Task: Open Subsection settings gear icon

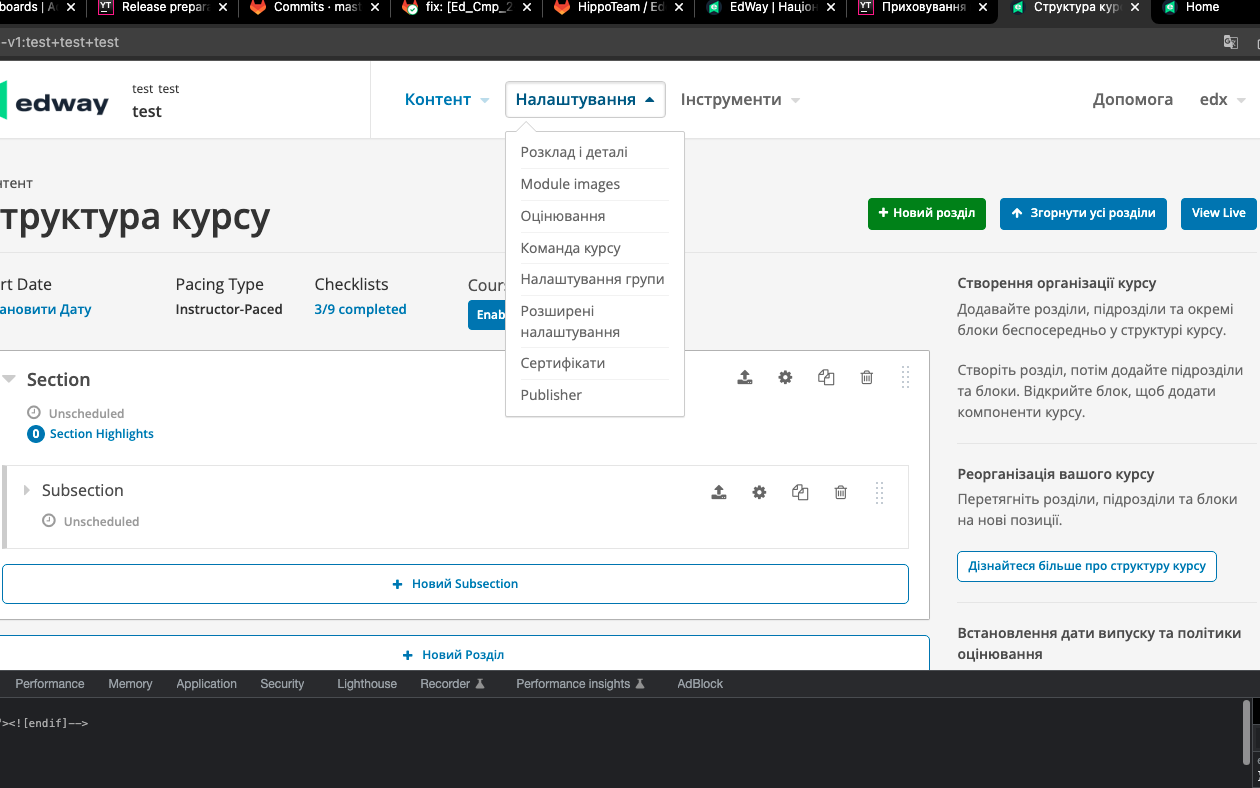Action: coord(759,492)
